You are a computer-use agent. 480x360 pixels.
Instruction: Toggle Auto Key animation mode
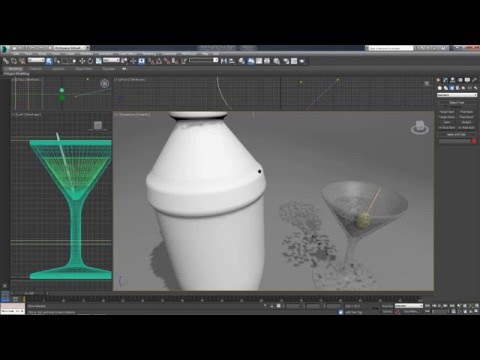(x=387, y=306)
